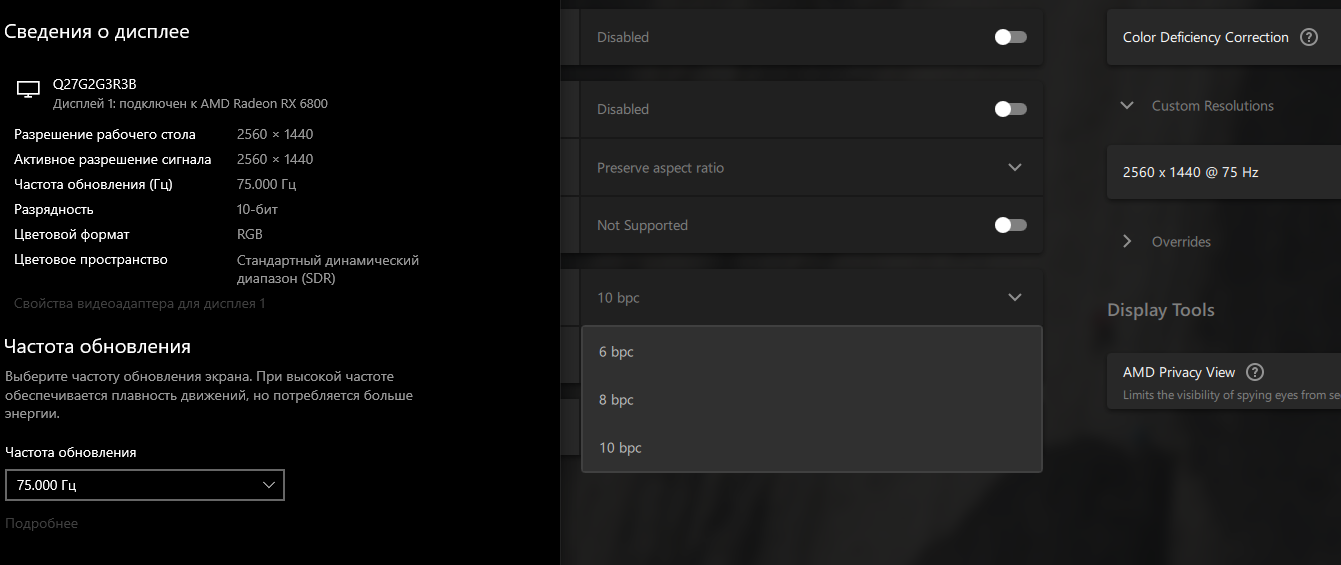The height and width of the screenshot is (565, 1341).
Task: Select 6 bpc option
Action: [616, 352]
